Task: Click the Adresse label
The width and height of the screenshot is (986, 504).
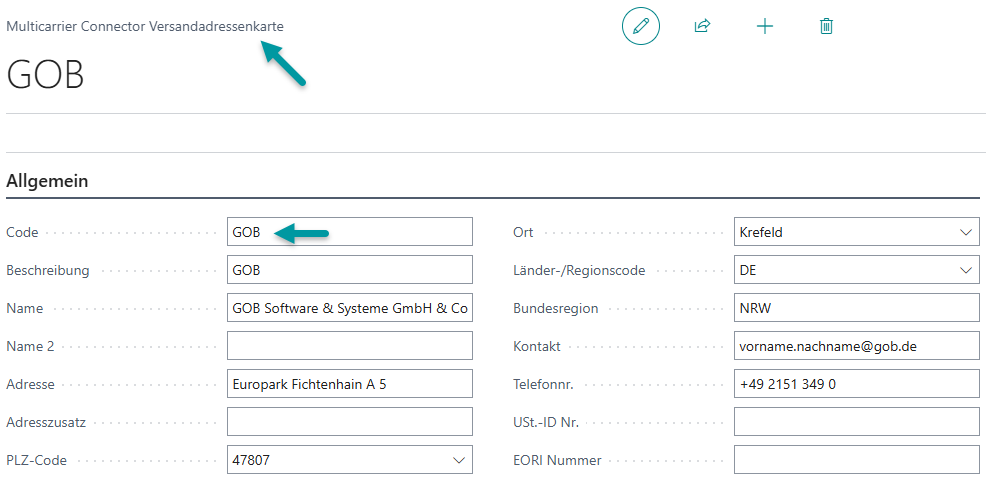Action: [x=30, y=384]
